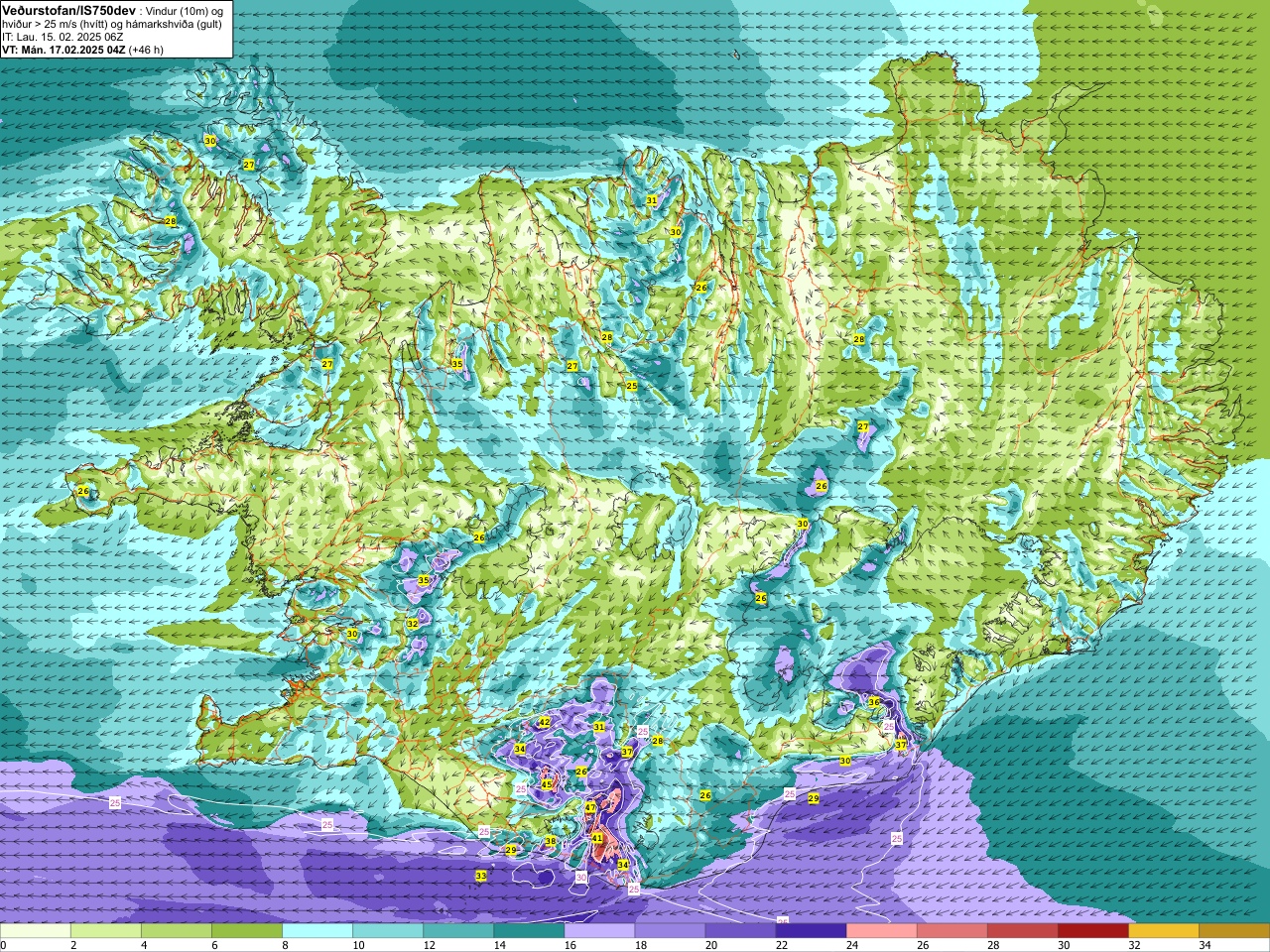Click the 28–30 m/s red legend swatch

pos(1022,931)
